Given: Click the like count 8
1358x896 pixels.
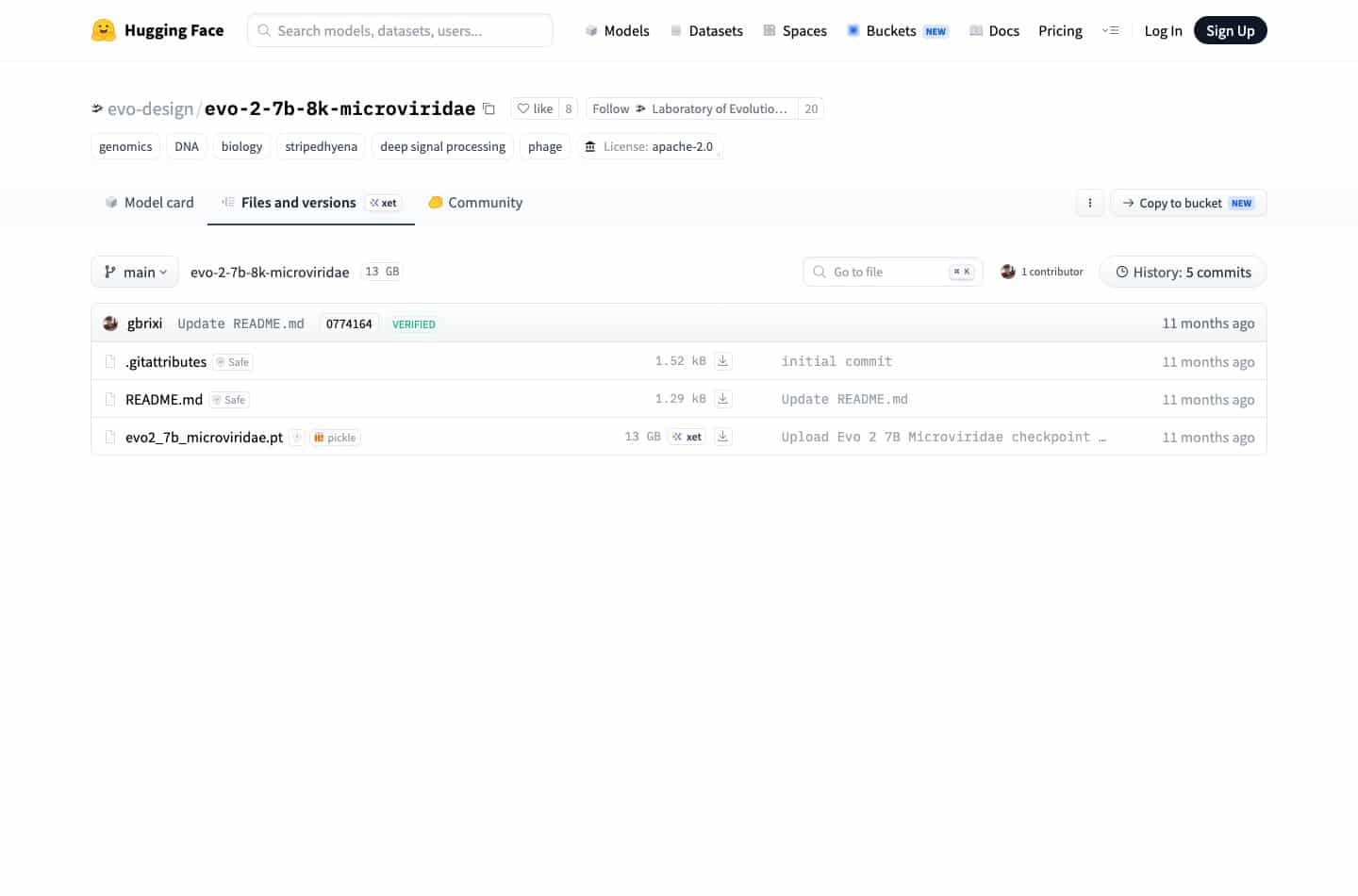Looking at the screenshot, I should pyautogui.click(x=569, y=108).
